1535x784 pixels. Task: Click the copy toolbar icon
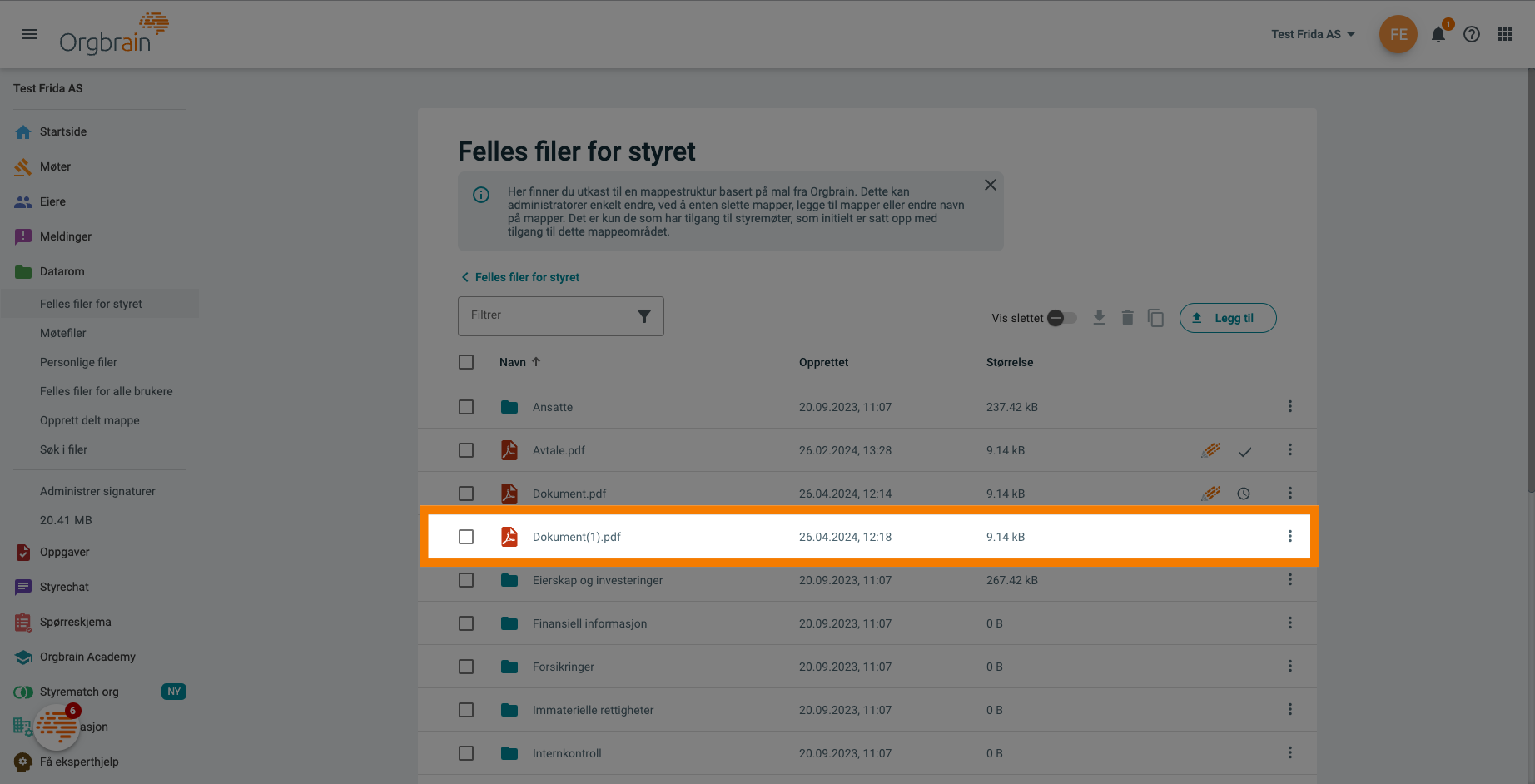tap(1155, 318)
